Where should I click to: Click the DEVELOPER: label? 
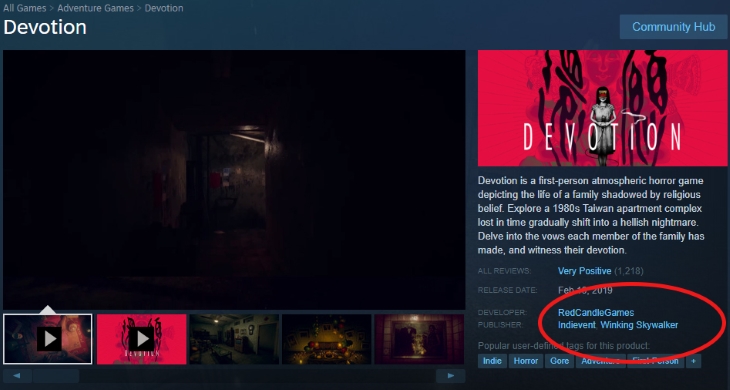click(x=502, y=312)
